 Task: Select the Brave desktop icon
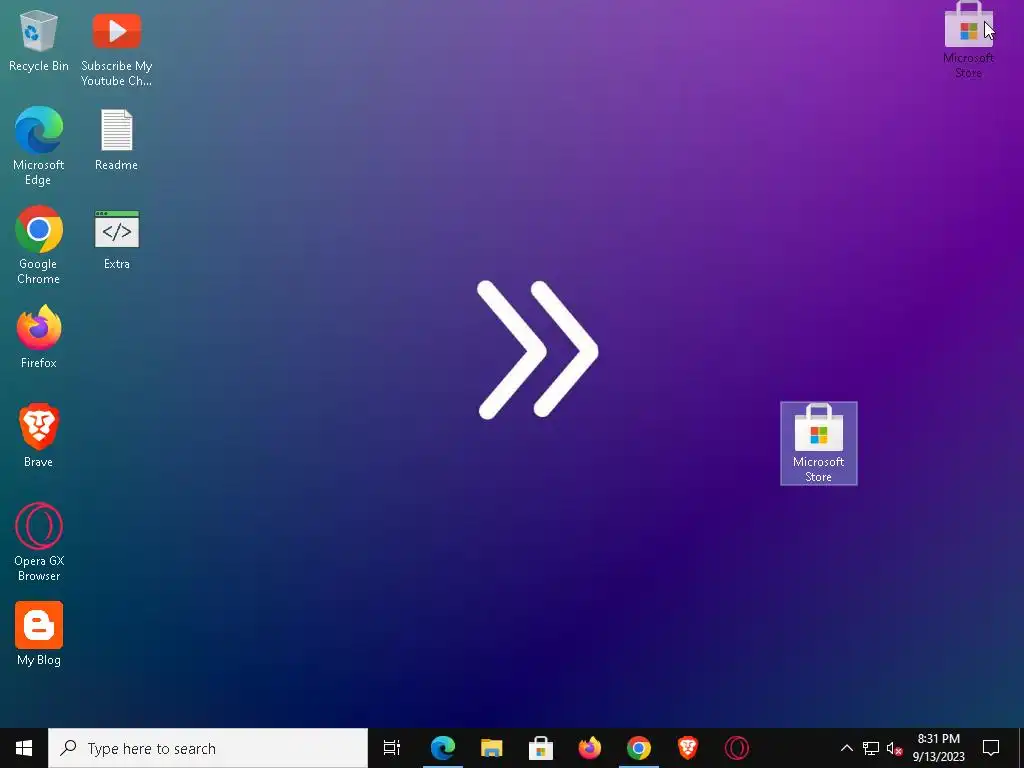tap(39, 435)
